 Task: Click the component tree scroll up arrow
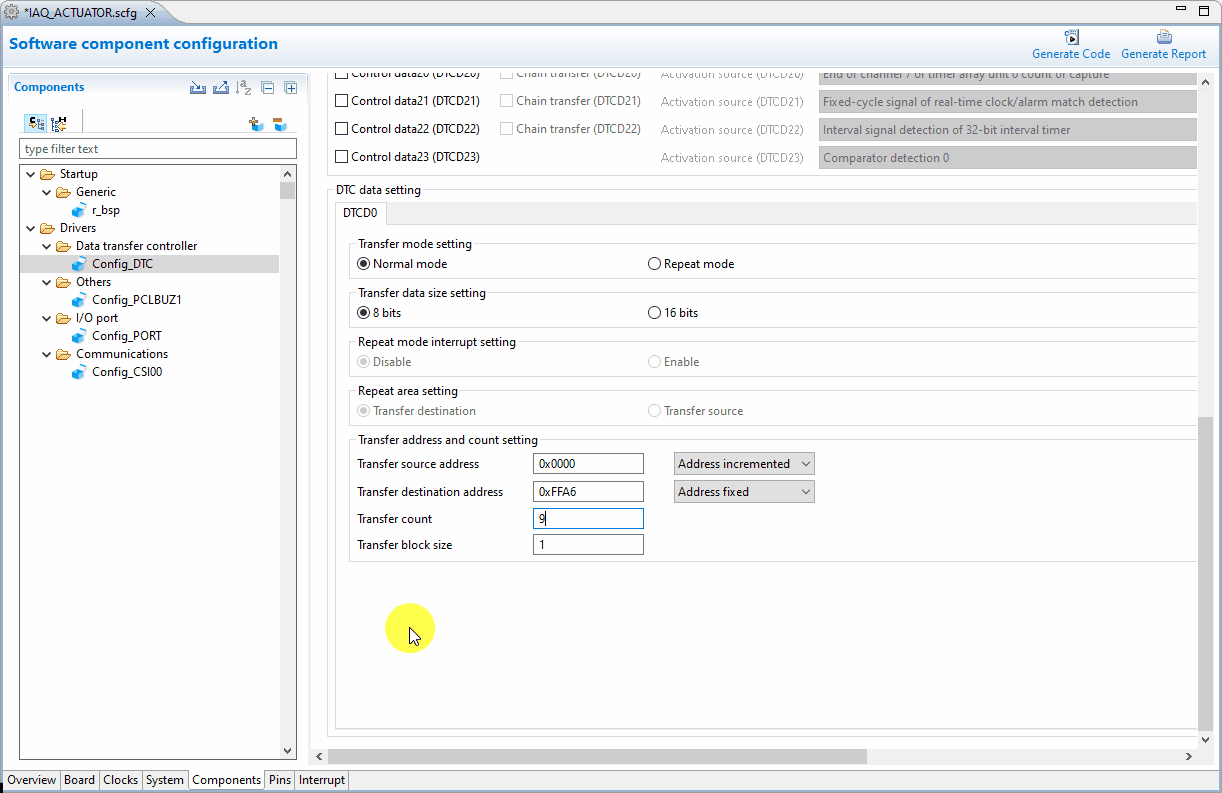pyautogui.click(x=288, y=174)
